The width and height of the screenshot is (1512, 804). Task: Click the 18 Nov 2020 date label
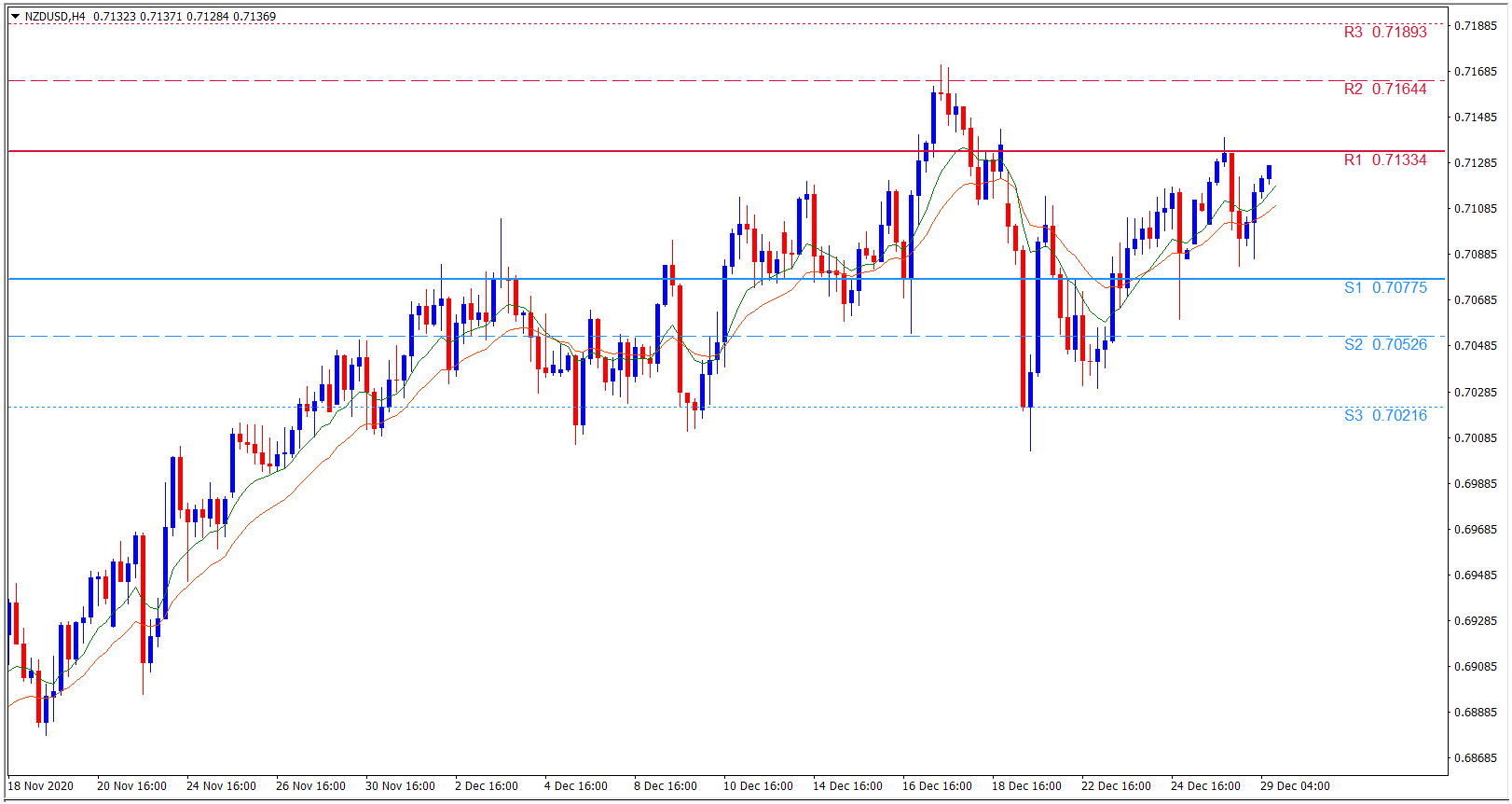coord(41,785)
